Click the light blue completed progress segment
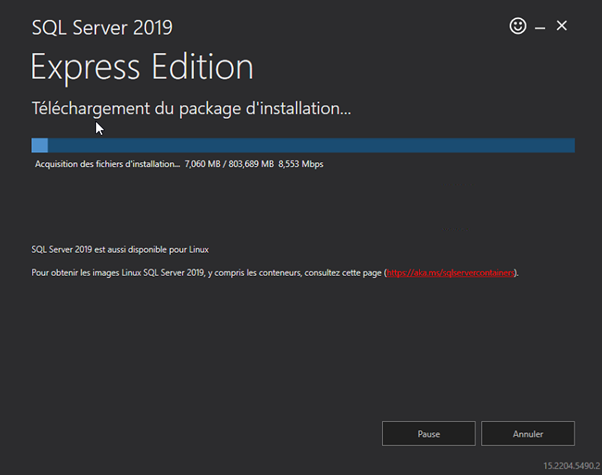Image resolution: width=602 pixels, height=475 pixels. pos(40,146)
